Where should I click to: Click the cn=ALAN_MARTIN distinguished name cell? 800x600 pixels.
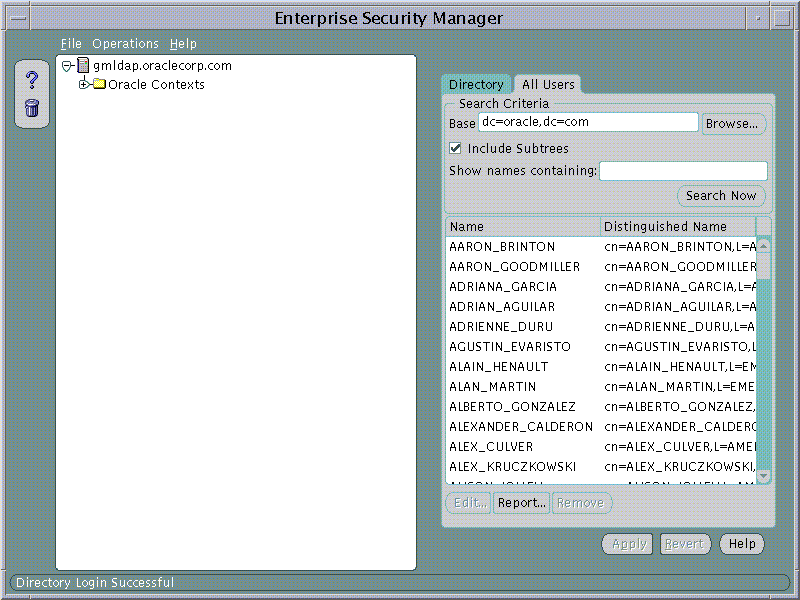[680, 387]
